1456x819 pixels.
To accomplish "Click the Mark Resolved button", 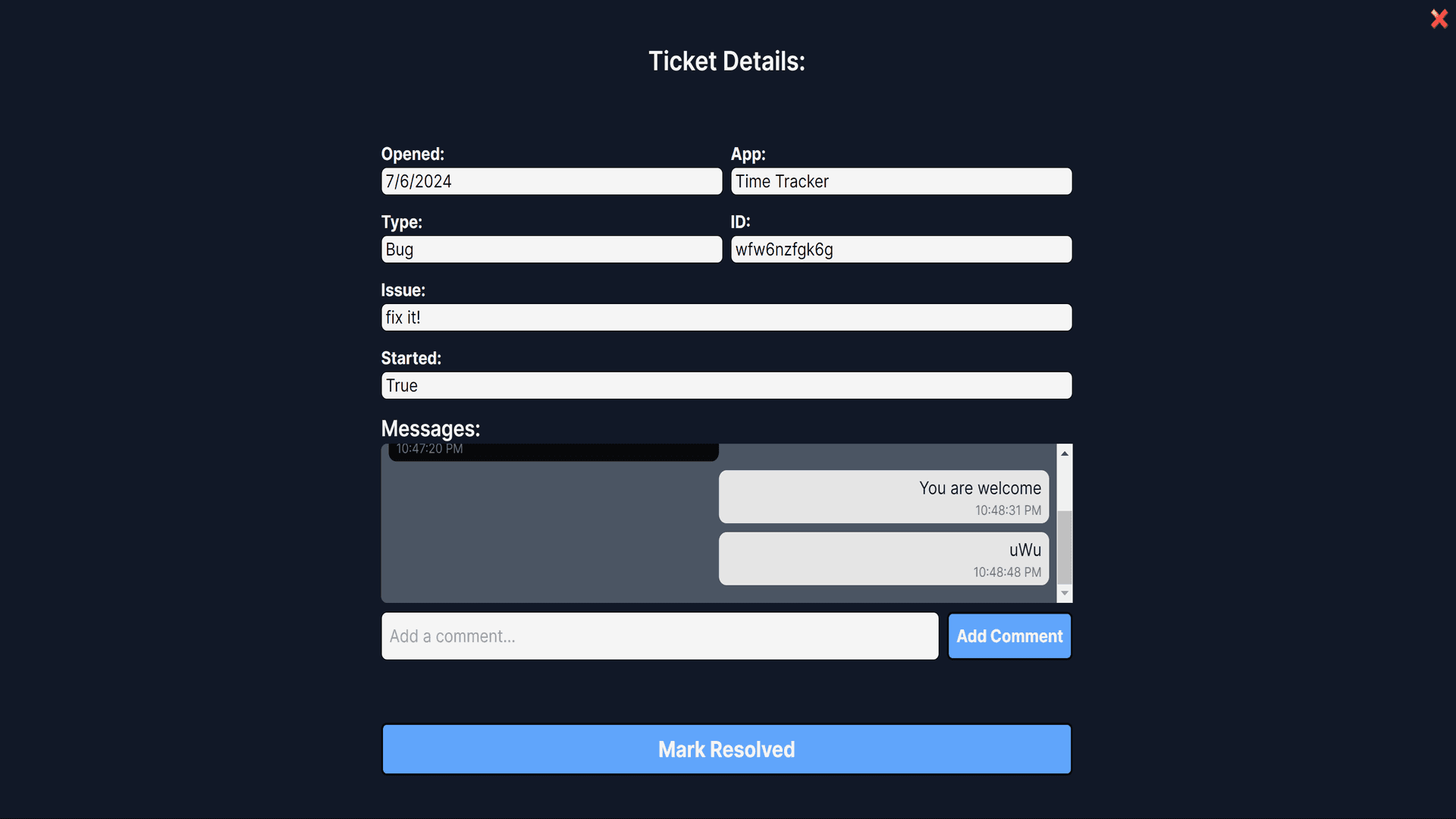I will pos(726,749).
